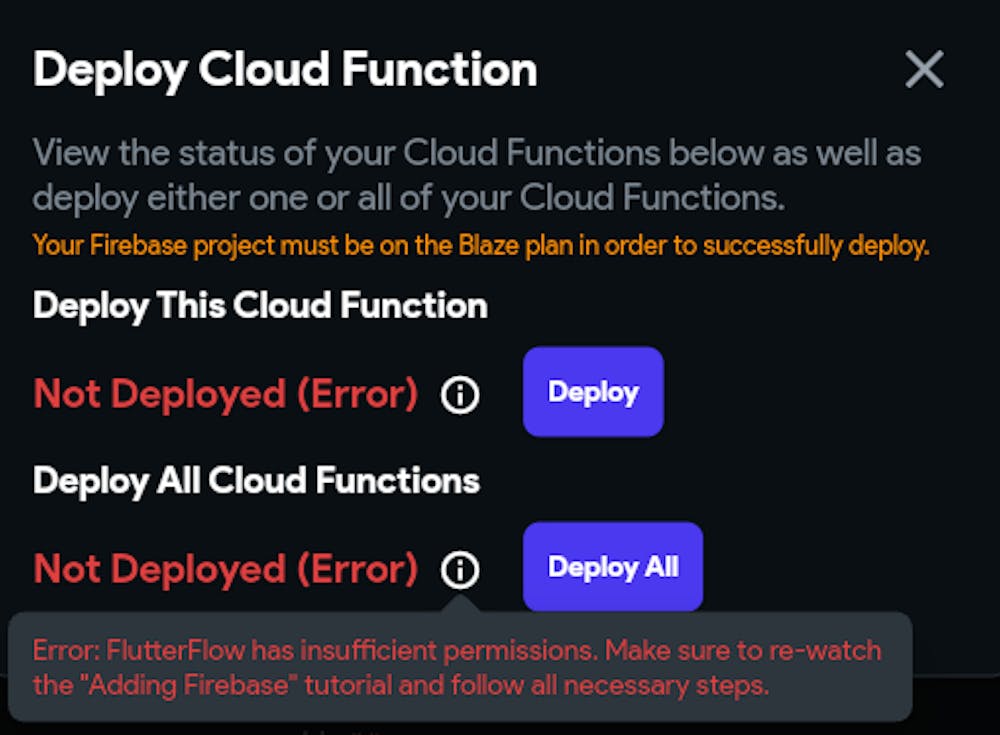Click Not Deployed status under Deploy All Cloud Functions
The height and width of the screenshot is (735, 1000).
tap(225, 570)
